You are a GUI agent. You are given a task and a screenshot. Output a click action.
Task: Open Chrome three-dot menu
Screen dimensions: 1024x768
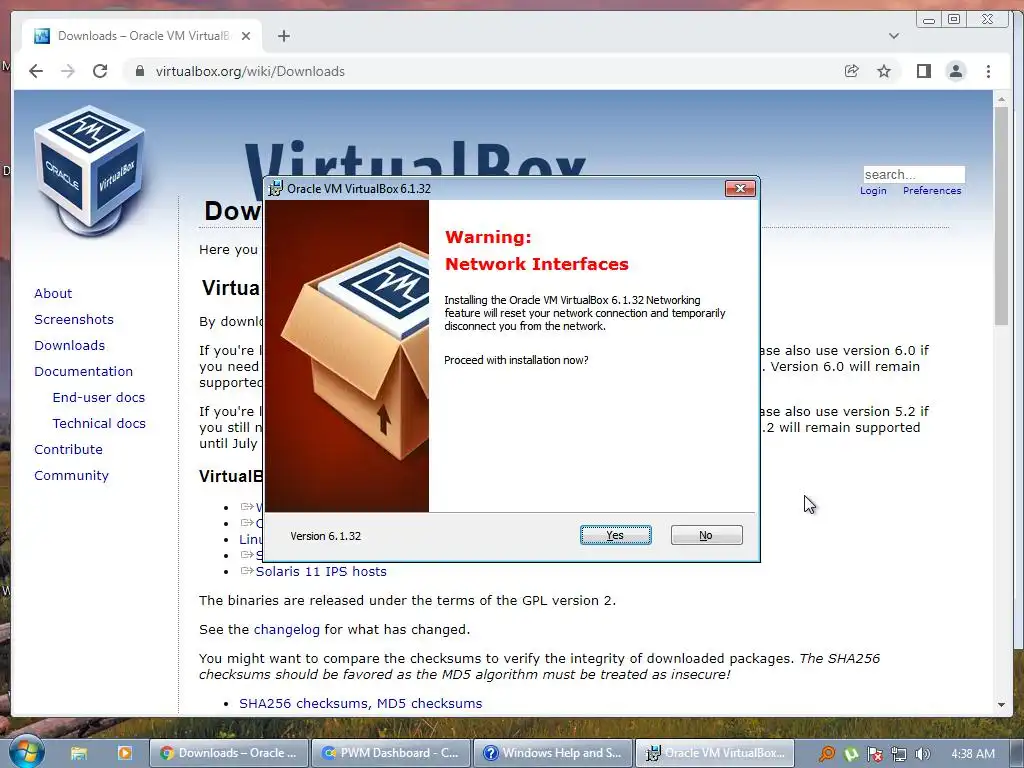coord(988,71)
